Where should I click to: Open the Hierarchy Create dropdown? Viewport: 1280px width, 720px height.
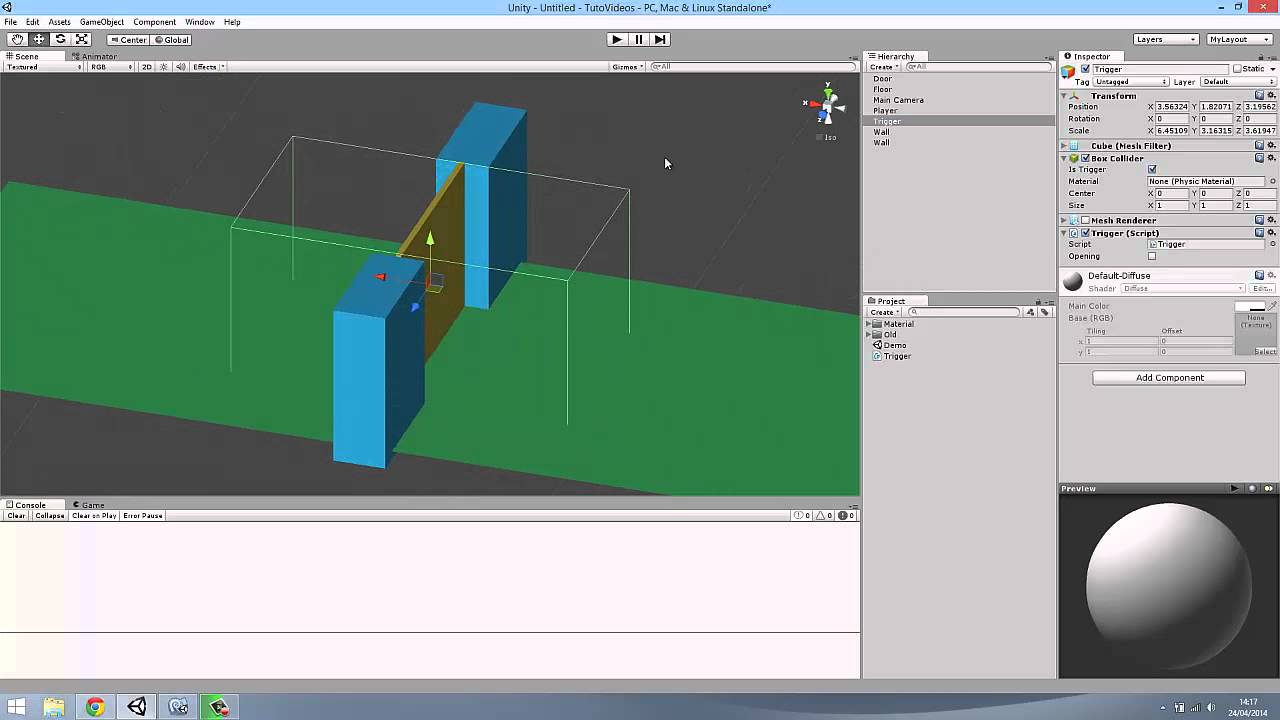pos(883,67)
